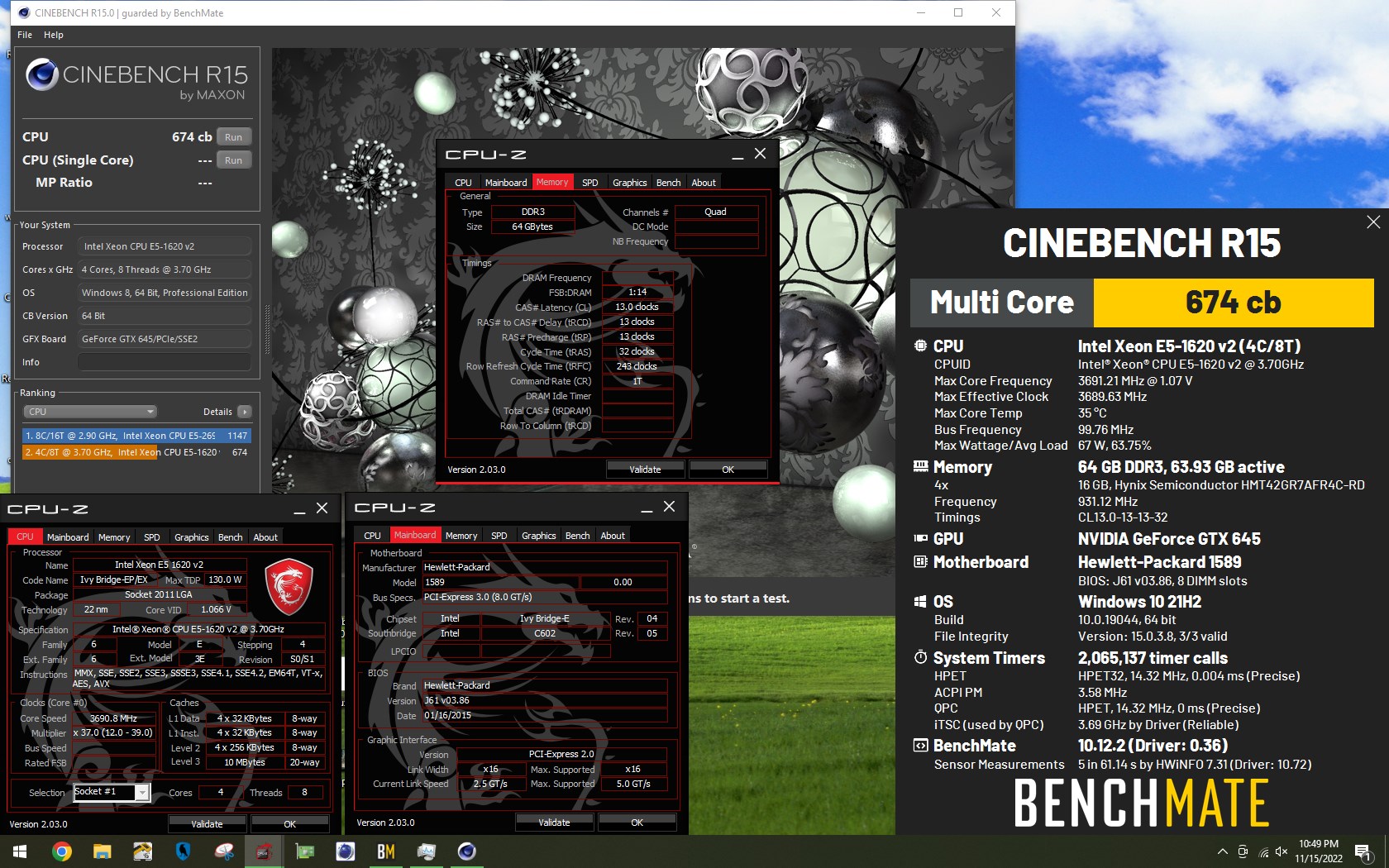This screenshot has width=1389, height=868.
Task: Click the Windows OS icon in BenchMate panel
Action: (x=920, y=601)
